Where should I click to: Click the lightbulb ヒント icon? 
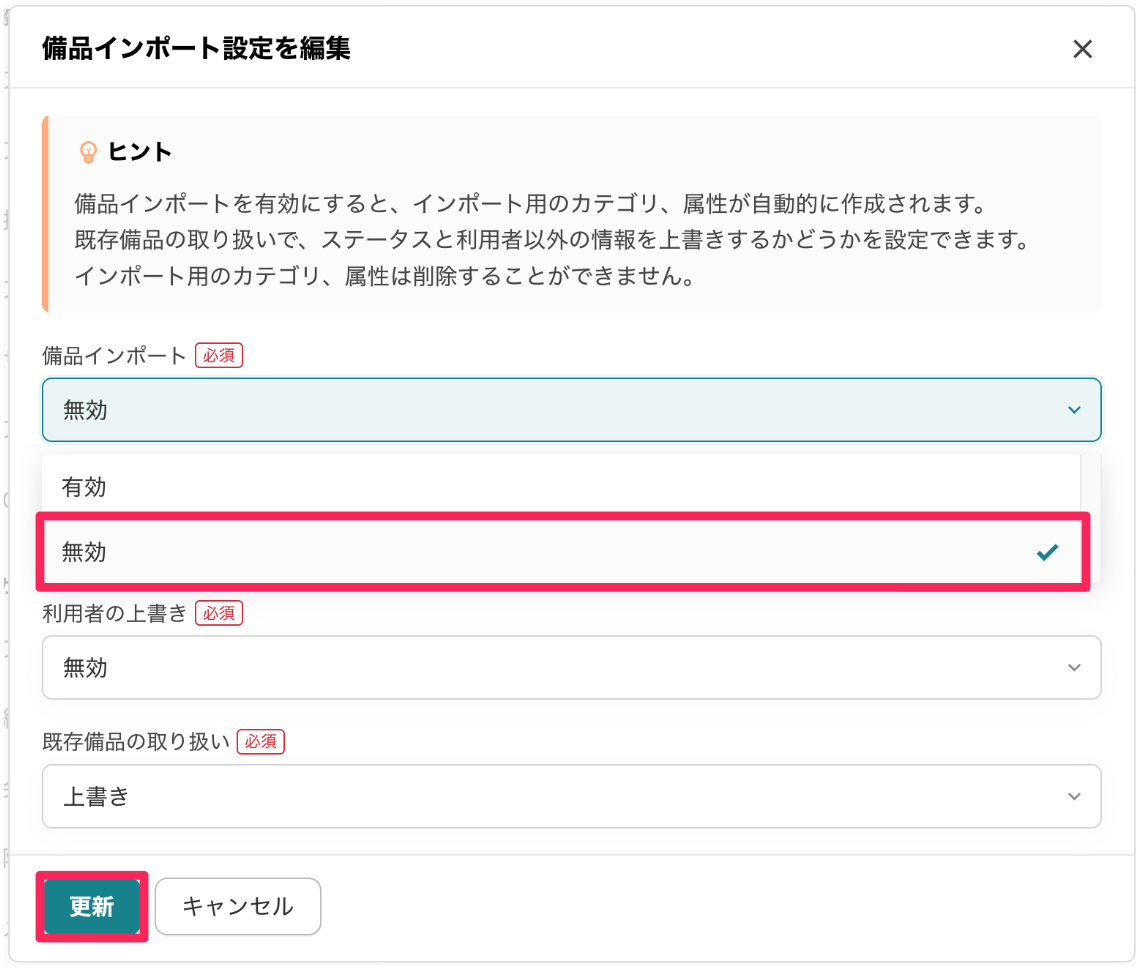pos(88,152)
